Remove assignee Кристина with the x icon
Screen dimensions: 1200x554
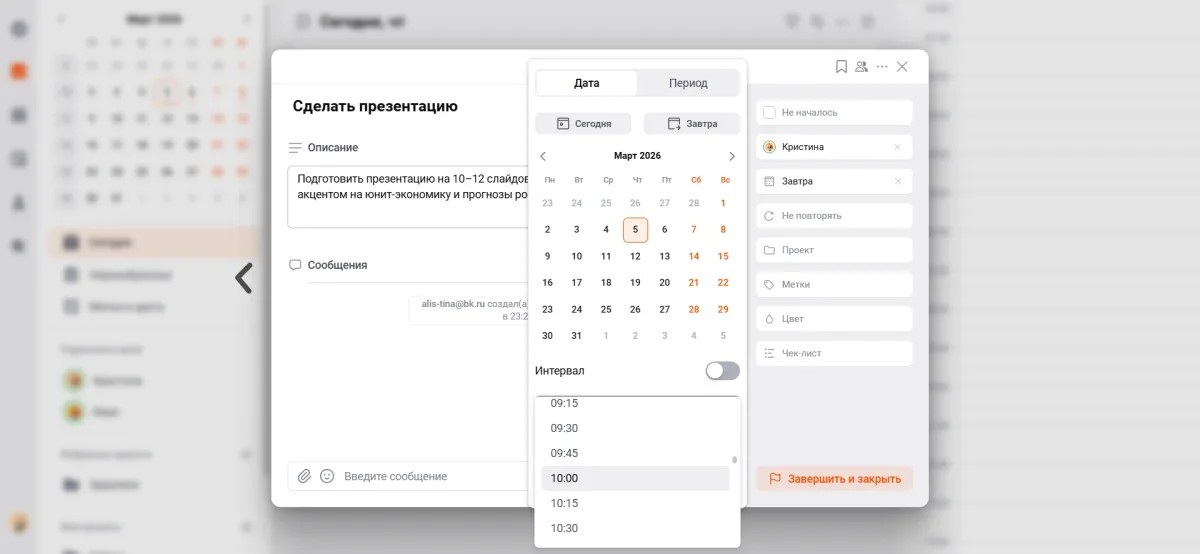tap(897, 147)
